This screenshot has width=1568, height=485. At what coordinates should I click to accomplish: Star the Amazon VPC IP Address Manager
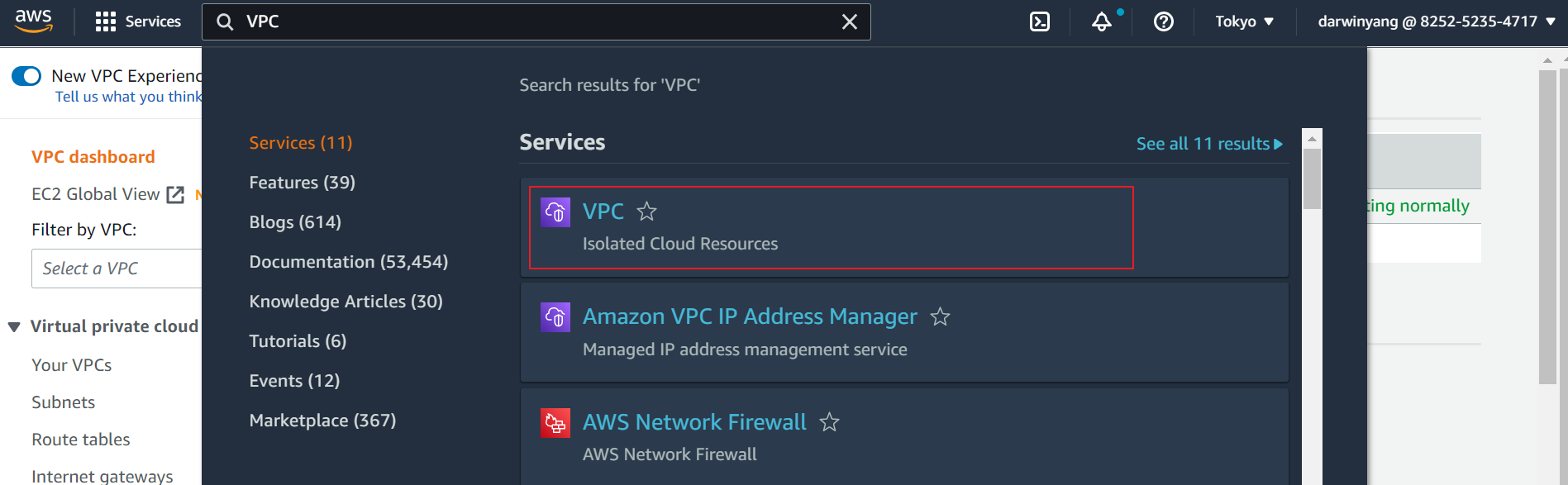pyautogui.click(x=940, y=316)
